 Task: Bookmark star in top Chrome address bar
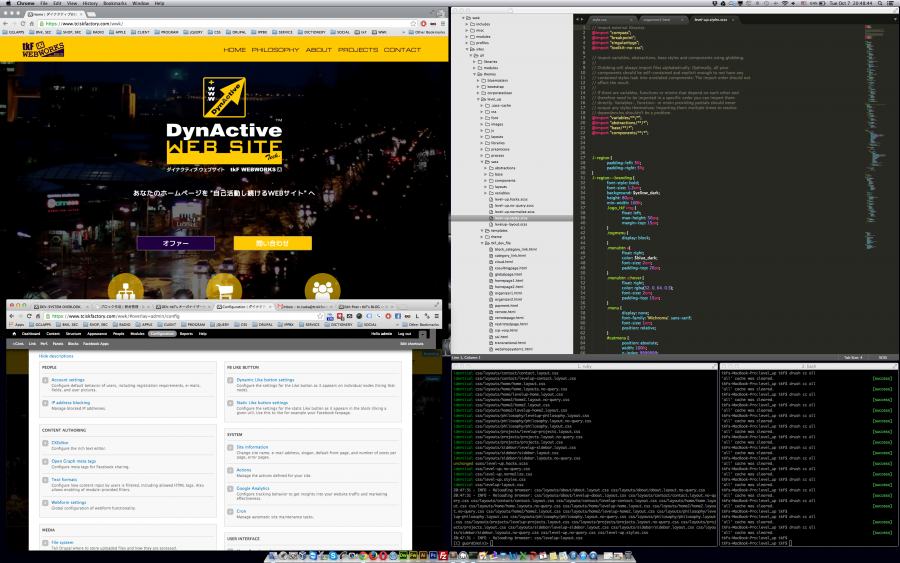[413, 24]
